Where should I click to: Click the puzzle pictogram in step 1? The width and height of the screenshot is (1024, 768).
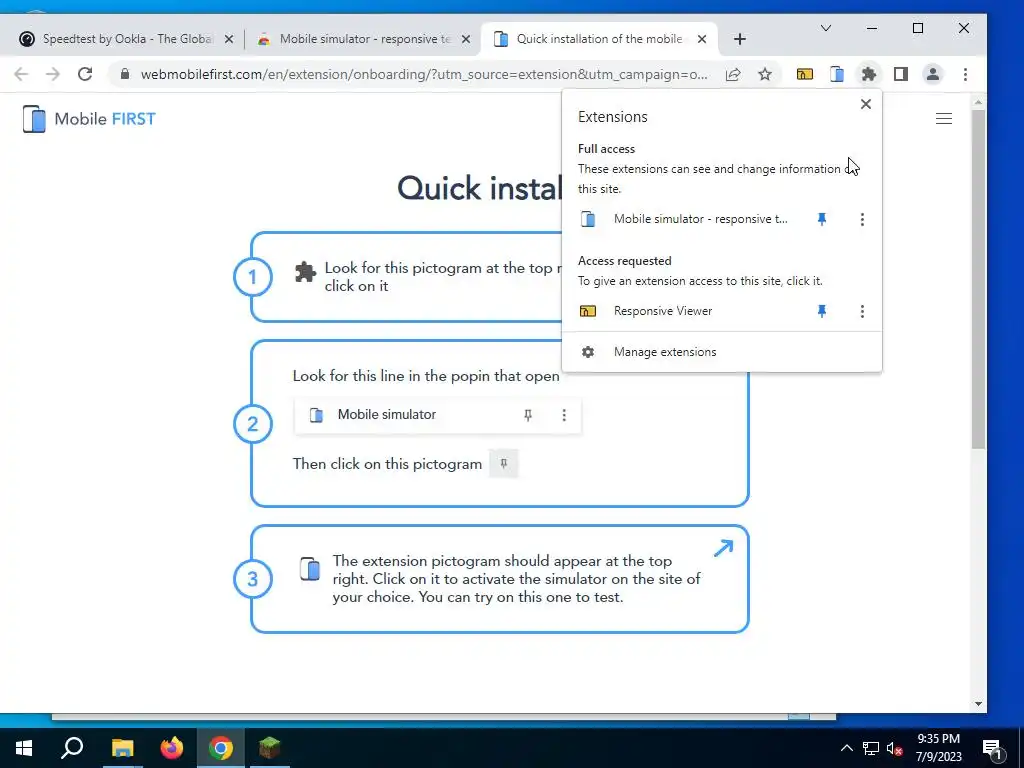click(x=305, y=271)
